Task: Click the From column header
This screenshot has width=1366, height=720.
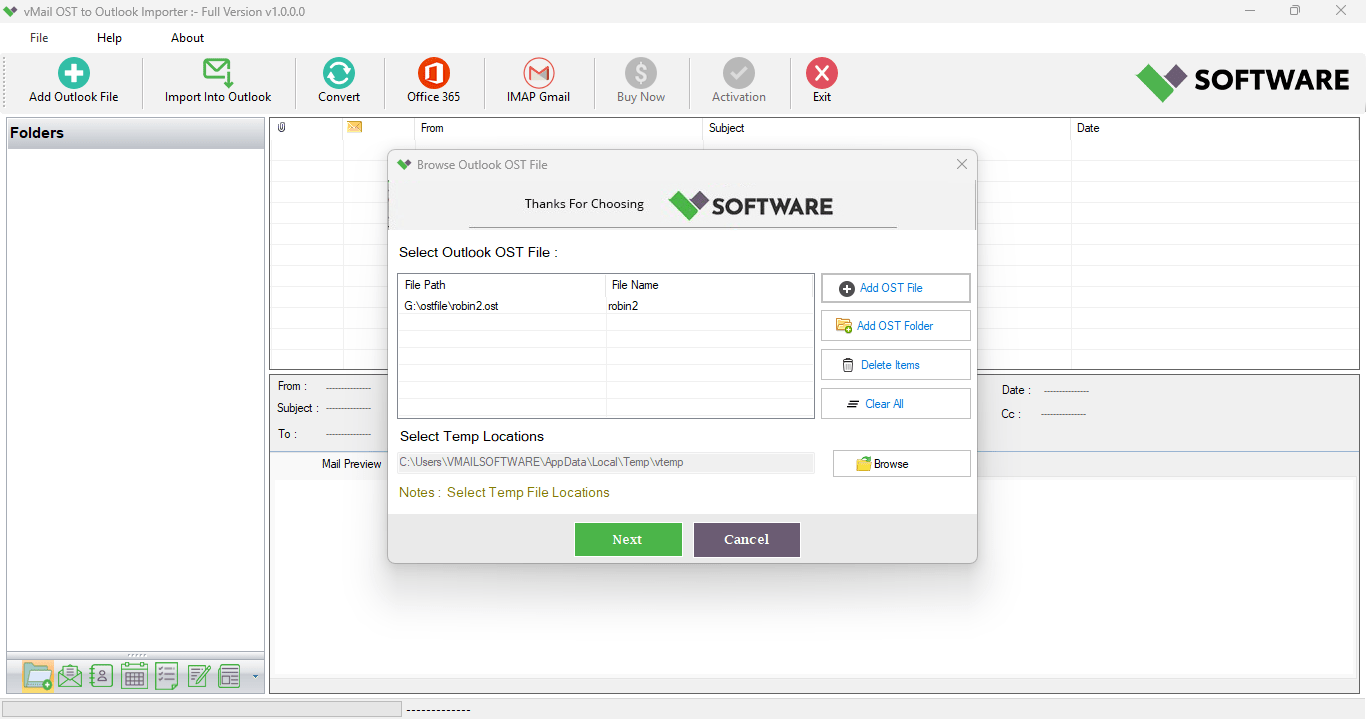Action: click(x=559, y=128)
